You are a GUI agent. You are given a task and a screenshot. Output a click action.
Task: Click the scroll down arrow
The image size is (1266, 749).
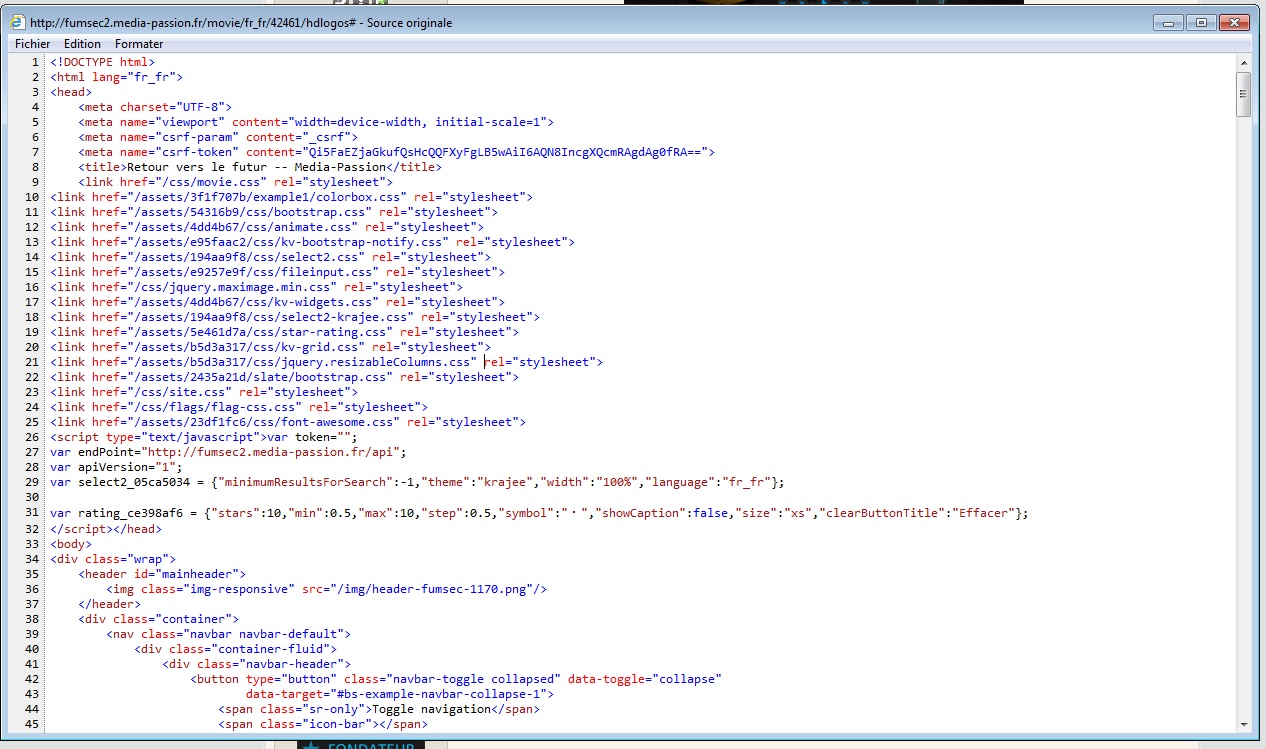(1244, 724)
